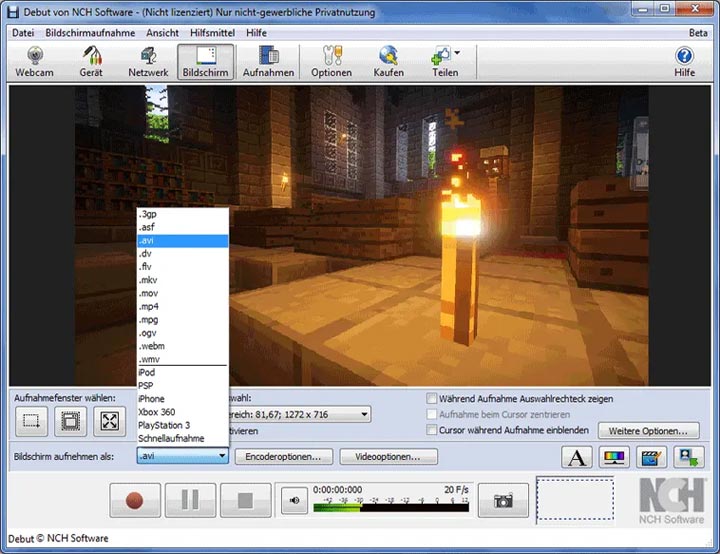Take a snapshot with camera button
The height and width of the screenshot is (554, 720).
point(503,500)
